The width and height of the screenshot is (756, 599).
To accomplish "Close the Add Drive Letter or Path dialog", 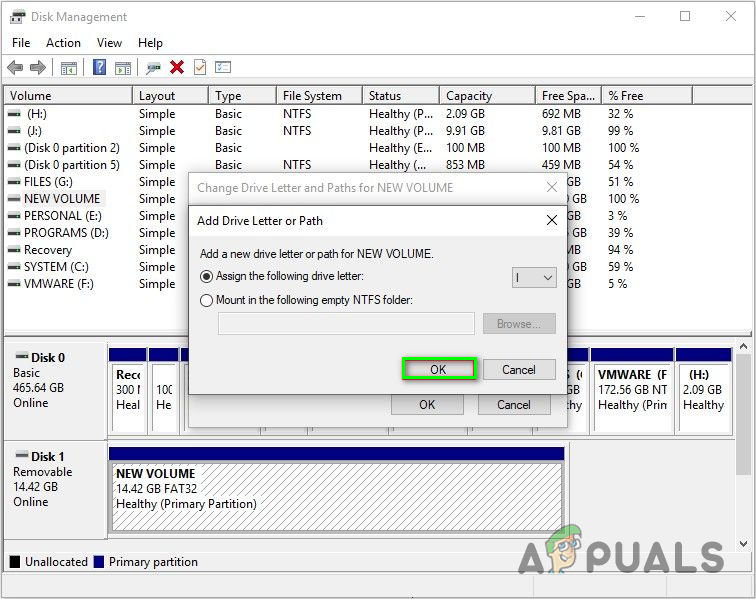I will point(552,220).
